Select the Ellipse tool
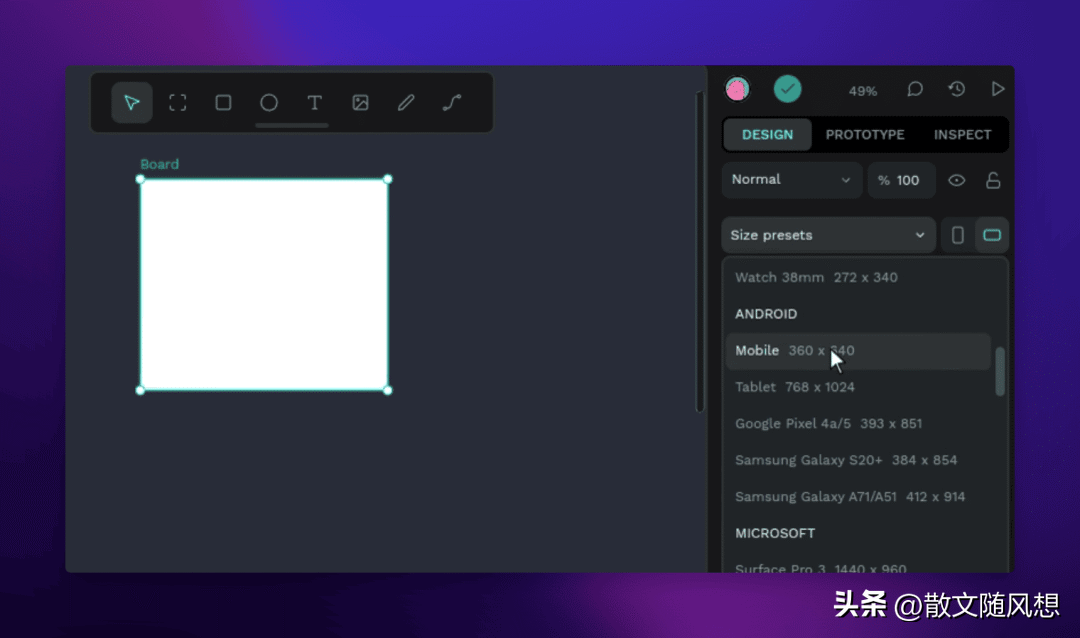Screen dimensions: 1080x638 click(269, 103)
